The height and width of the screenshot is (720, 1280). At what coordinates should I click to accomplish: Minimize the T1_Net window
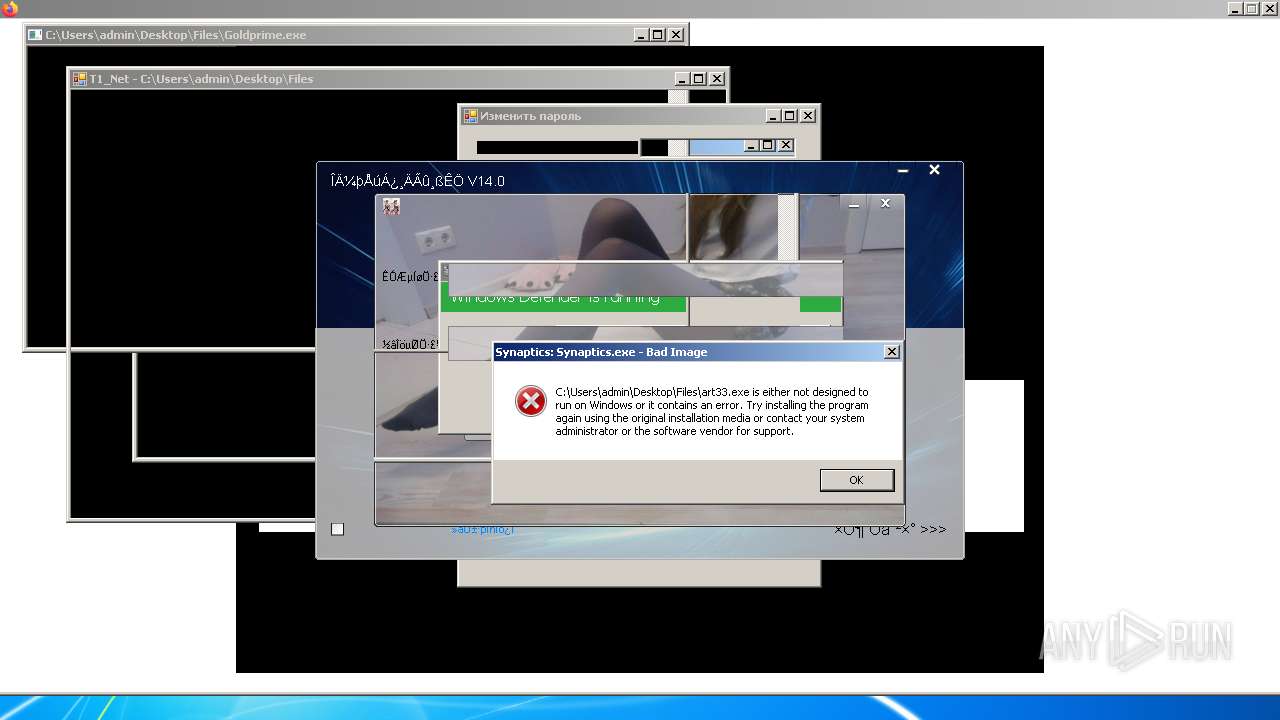coord(682,79)
